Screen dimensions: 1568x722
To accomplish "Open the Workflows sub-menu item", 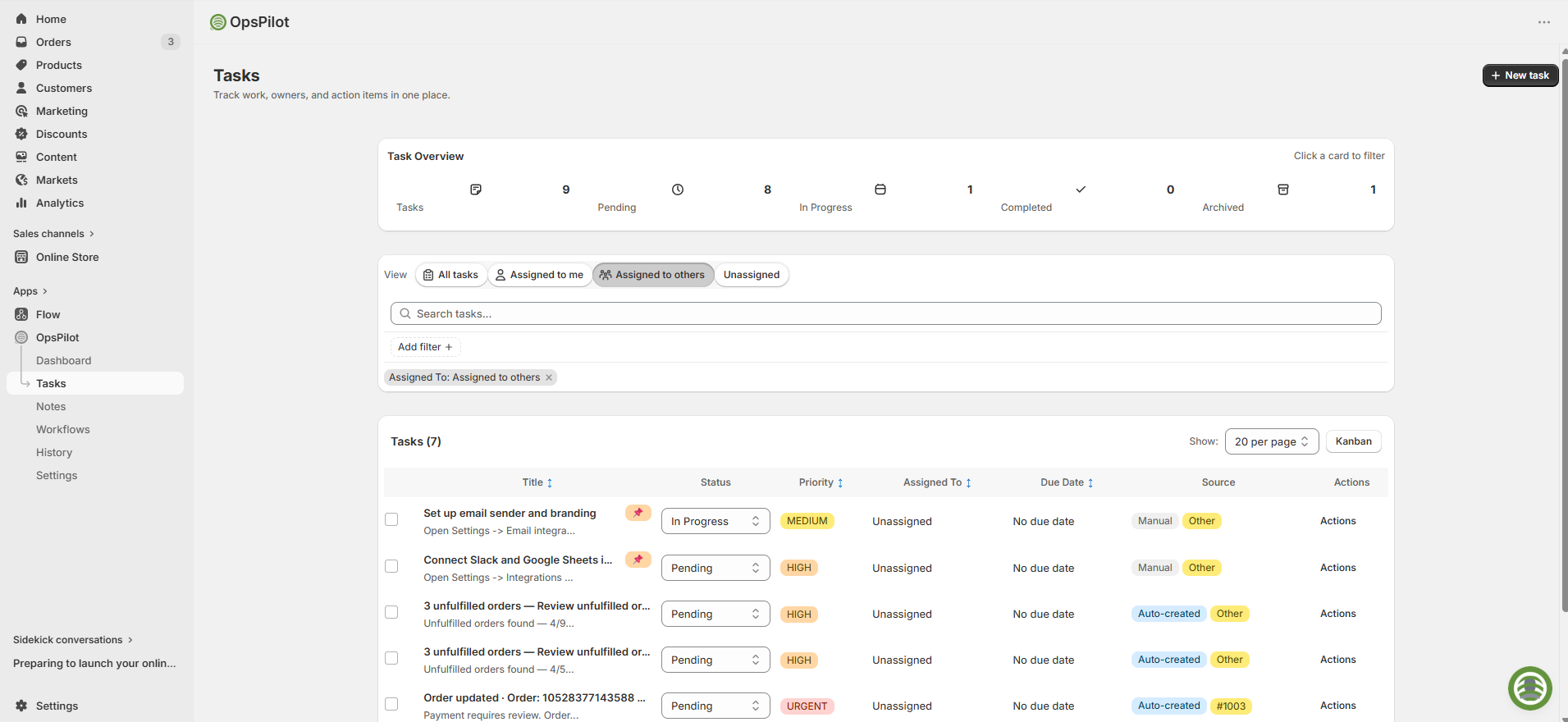I will click(63, 429).
